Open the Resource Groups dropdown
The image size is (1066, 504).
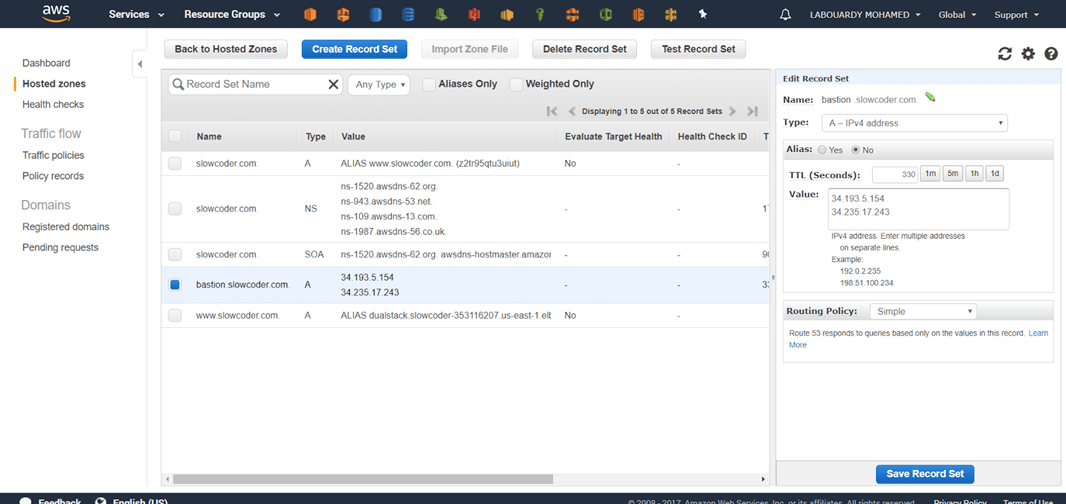coord(232,14)
